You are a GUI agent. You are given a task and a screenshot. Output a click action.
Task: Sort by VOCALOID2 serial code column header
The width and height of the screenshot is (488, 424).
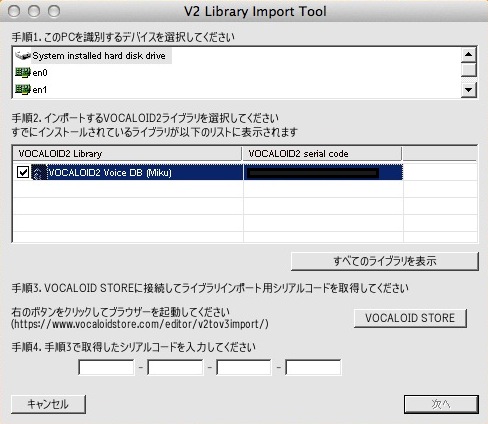322,154
